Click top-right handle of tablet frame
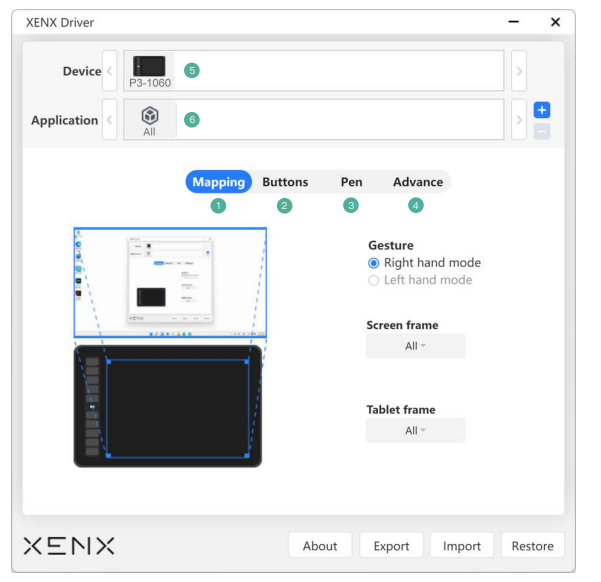This screenshot has height=582, width=601. point(247,361)
